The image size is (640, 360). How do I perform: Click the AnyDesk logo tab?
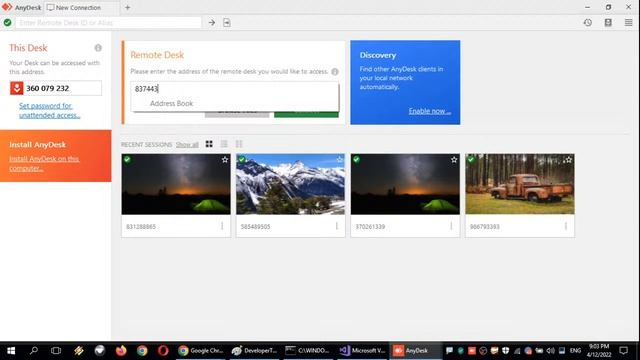coord(21,7)
